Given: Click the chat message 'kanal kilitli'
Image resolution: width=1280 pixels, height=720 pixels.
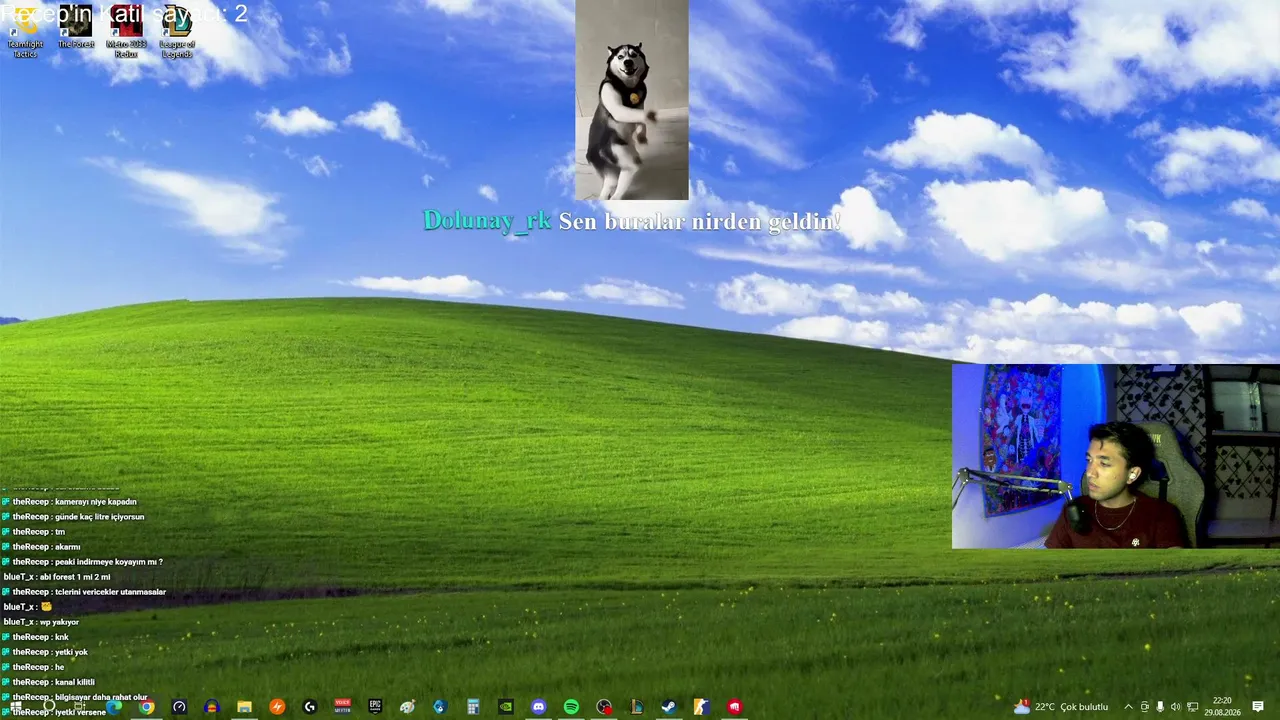Looking at the screenshot, I should click(x=75, y=682).
